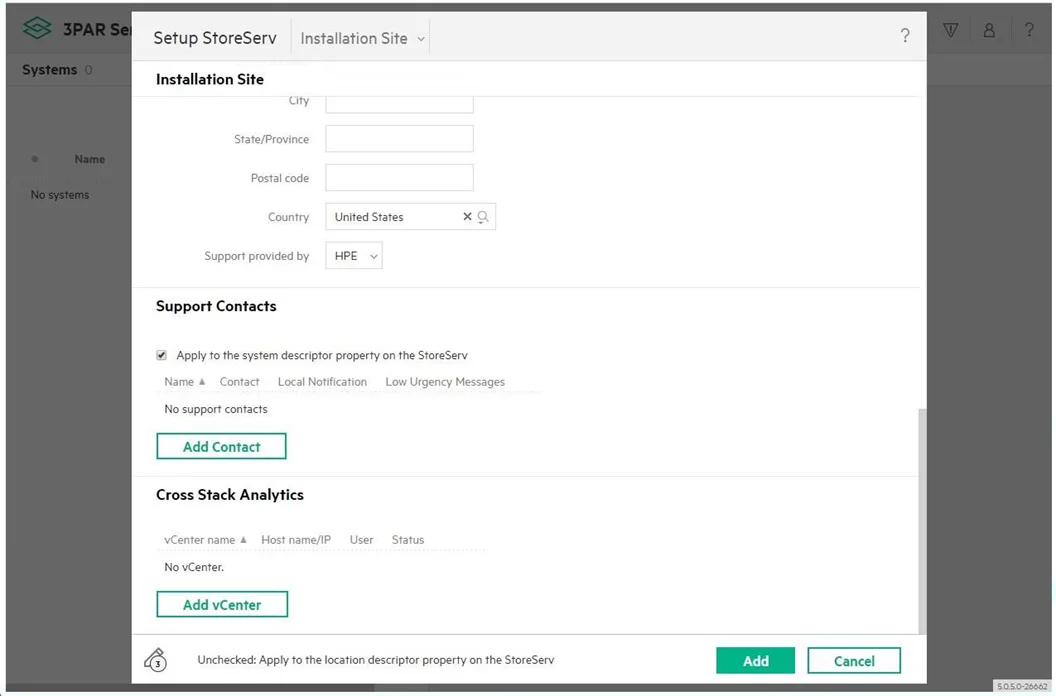Click the Add Contact button

coord(221,446)
